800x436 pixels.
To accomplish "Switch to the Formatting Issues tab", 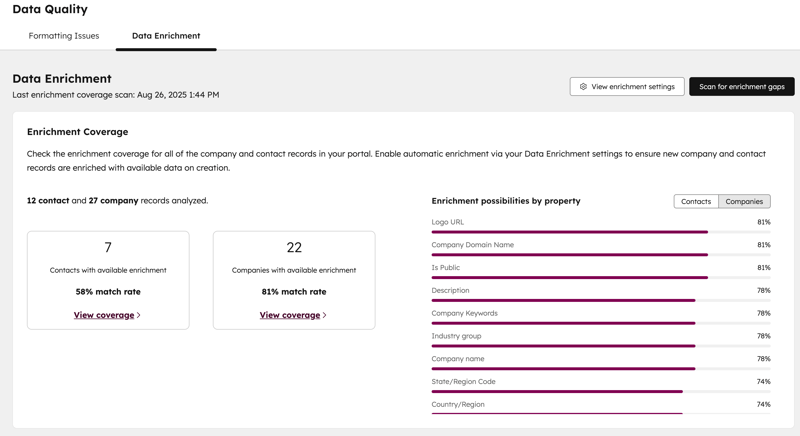I will (64, 36).
